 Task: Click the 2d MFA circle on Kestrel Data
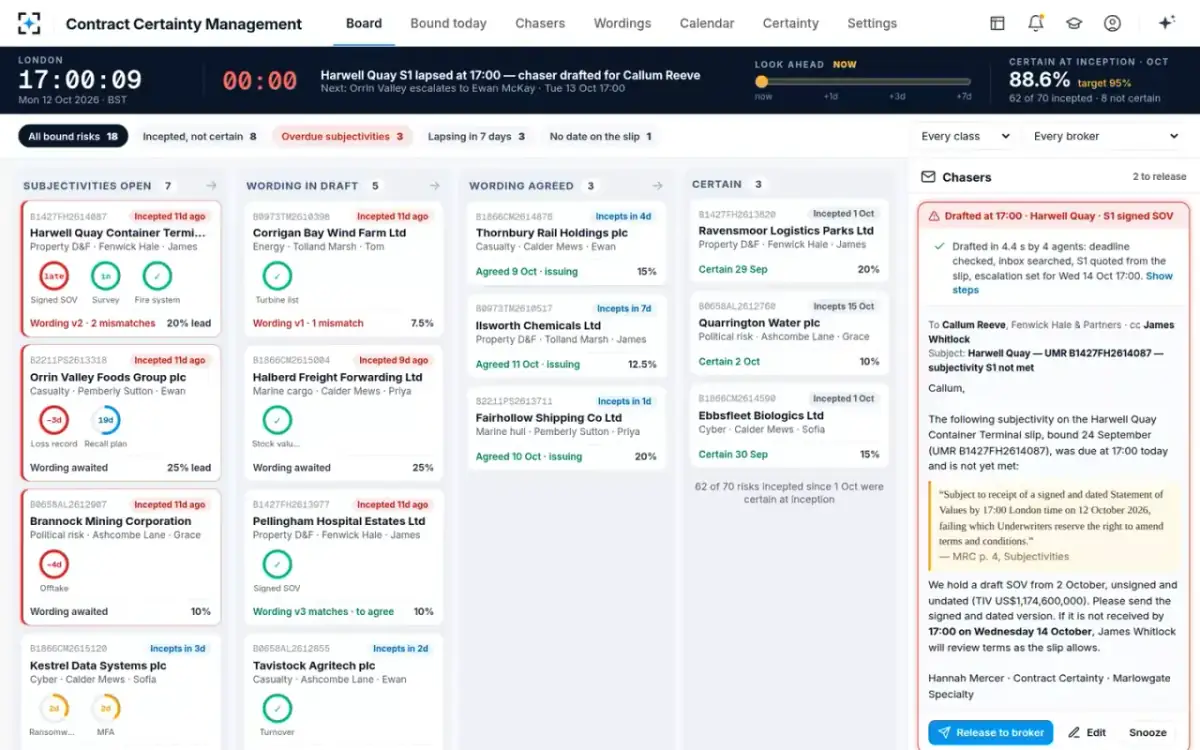105,708
